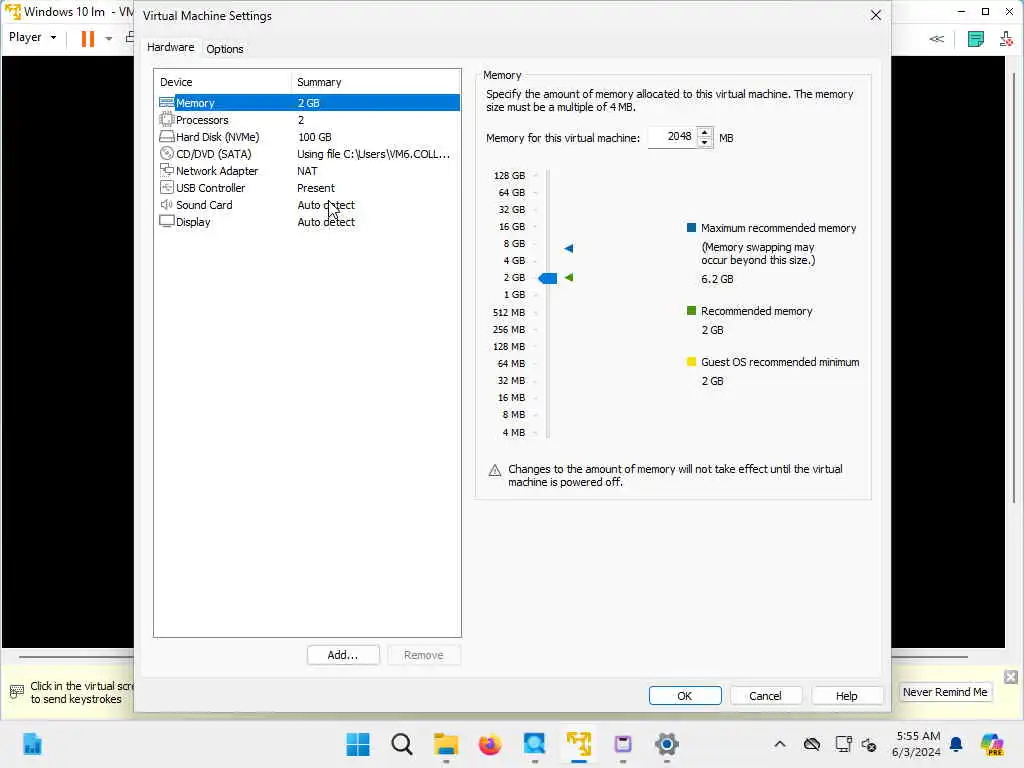The height and width of the screenshot is (768, 1024).
Task: Click the 6.2 GB maximum memory value
Action: point(717,279)
